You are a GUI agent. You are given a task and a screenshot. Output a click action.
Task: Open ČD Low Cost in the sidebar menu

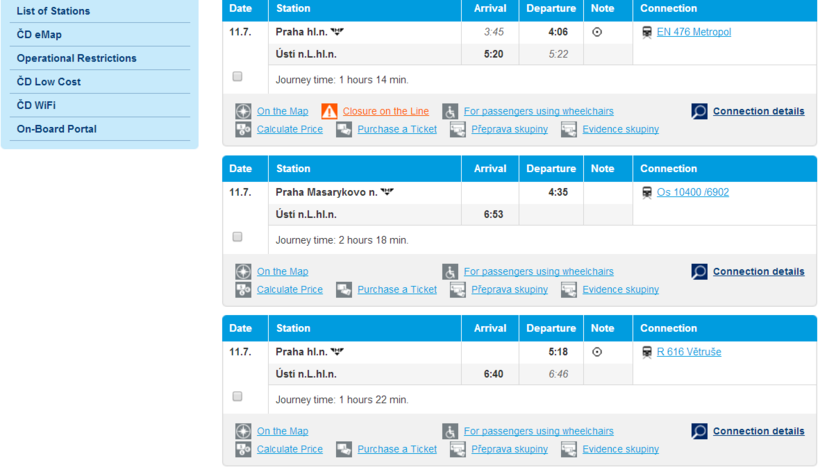[x=49, y=82]
